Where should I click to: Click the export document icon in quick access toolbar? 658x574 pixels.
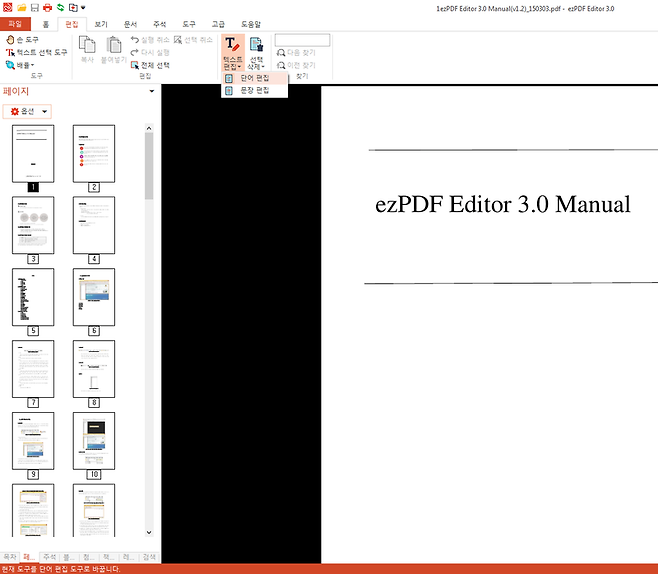(73, 8)
